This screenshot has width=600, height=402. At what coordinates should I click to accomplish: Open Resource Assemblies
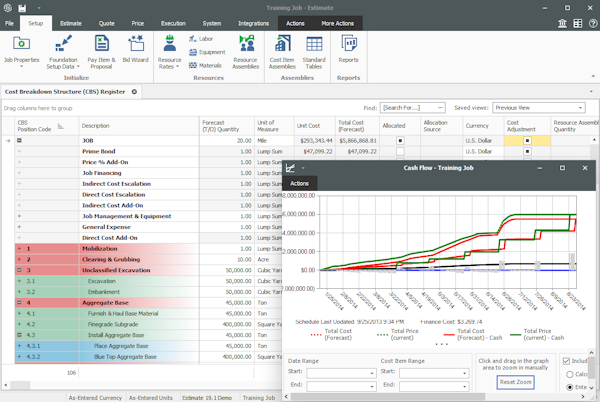[246, 52]
